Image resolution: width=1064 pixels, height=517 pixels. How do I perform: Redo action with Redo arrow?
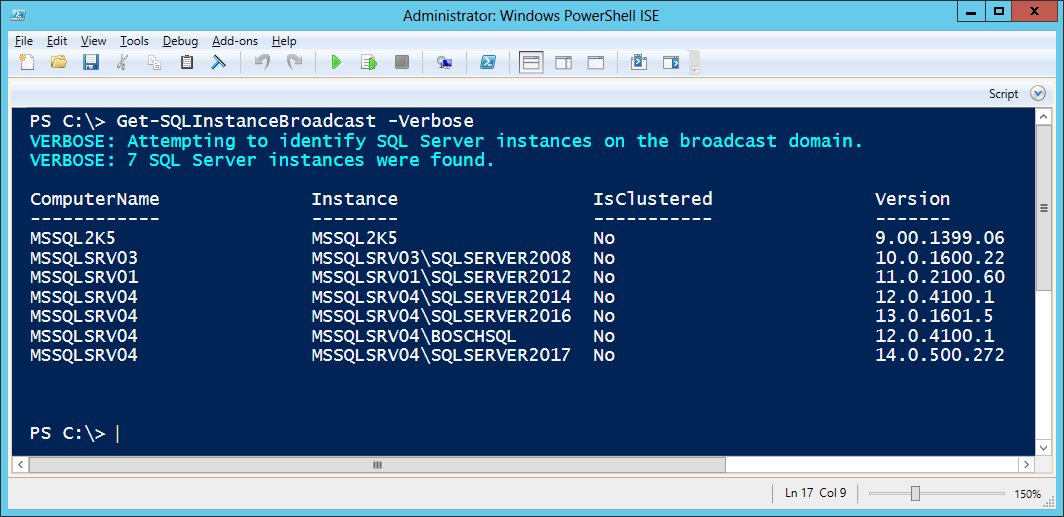(294, 62)
